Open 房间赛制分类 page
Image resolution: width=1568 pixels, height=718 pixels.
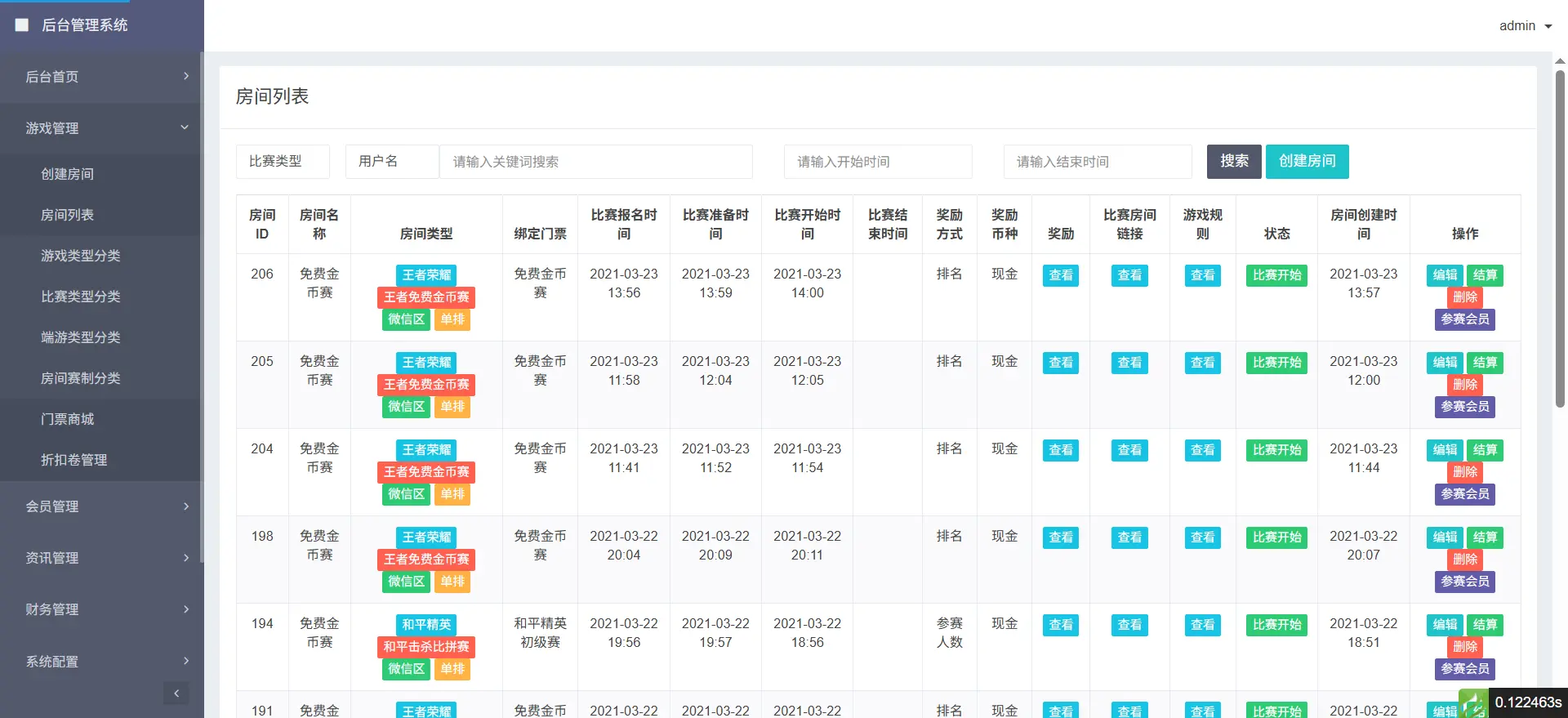101,378
